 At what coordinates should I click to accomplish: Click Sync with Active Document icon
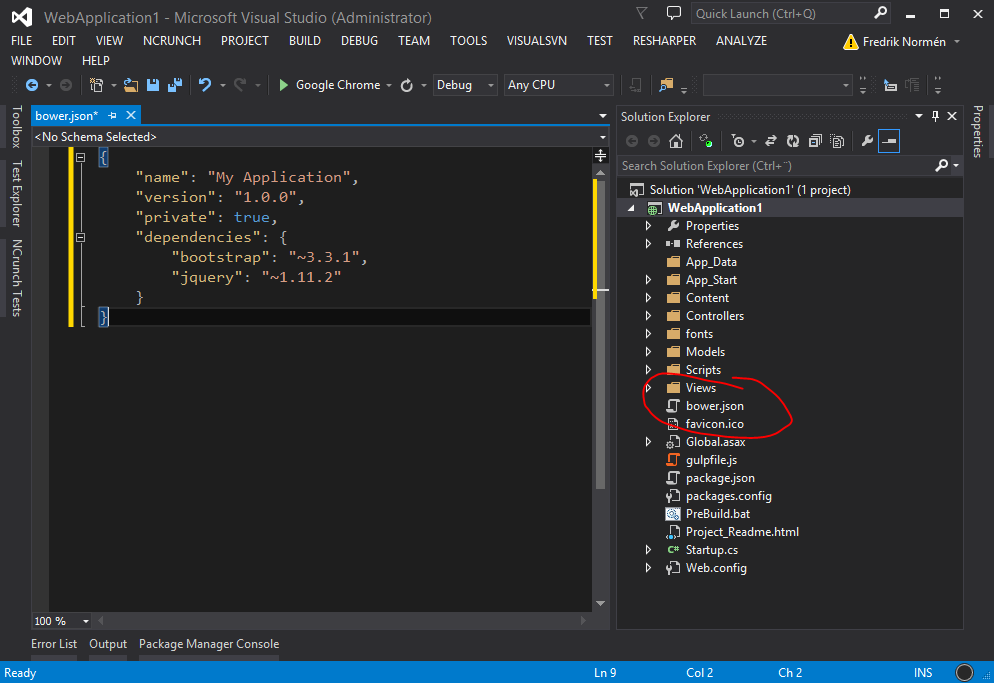[x=771, y=141]
